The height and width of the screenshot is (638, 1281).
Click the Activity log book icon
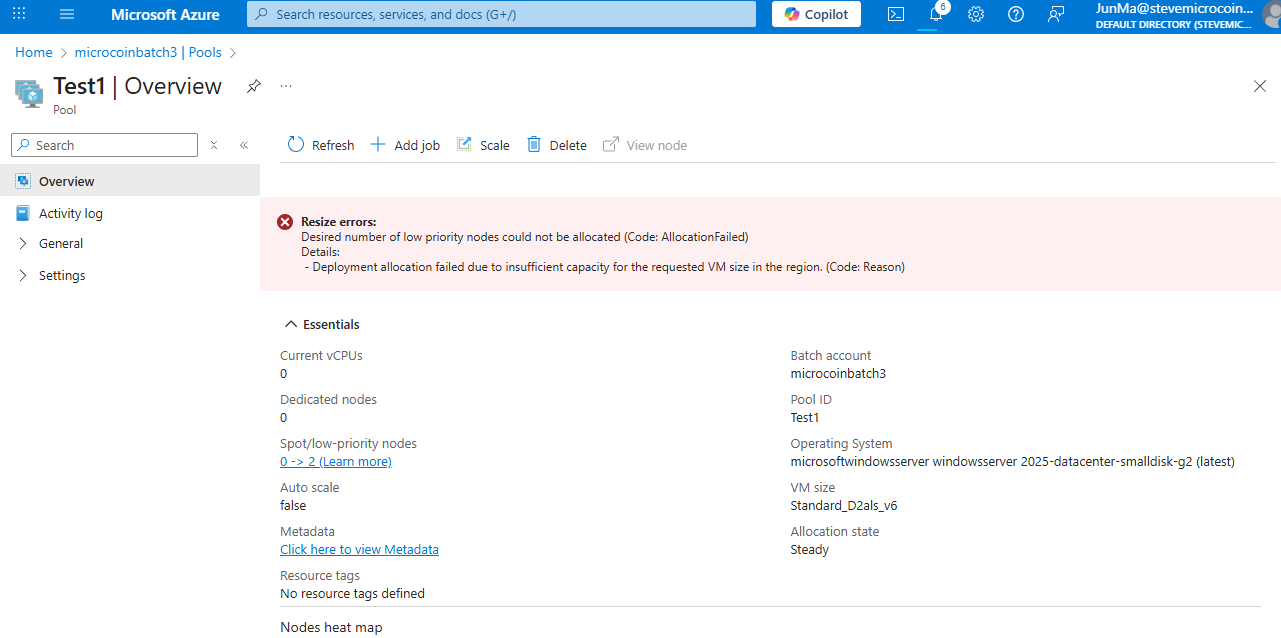click(x=23, y=213)
